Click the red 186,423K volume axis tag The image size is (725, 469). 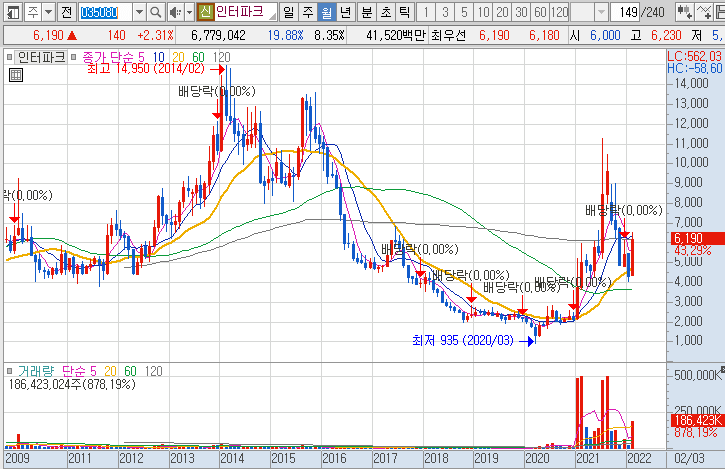(697, 420)
